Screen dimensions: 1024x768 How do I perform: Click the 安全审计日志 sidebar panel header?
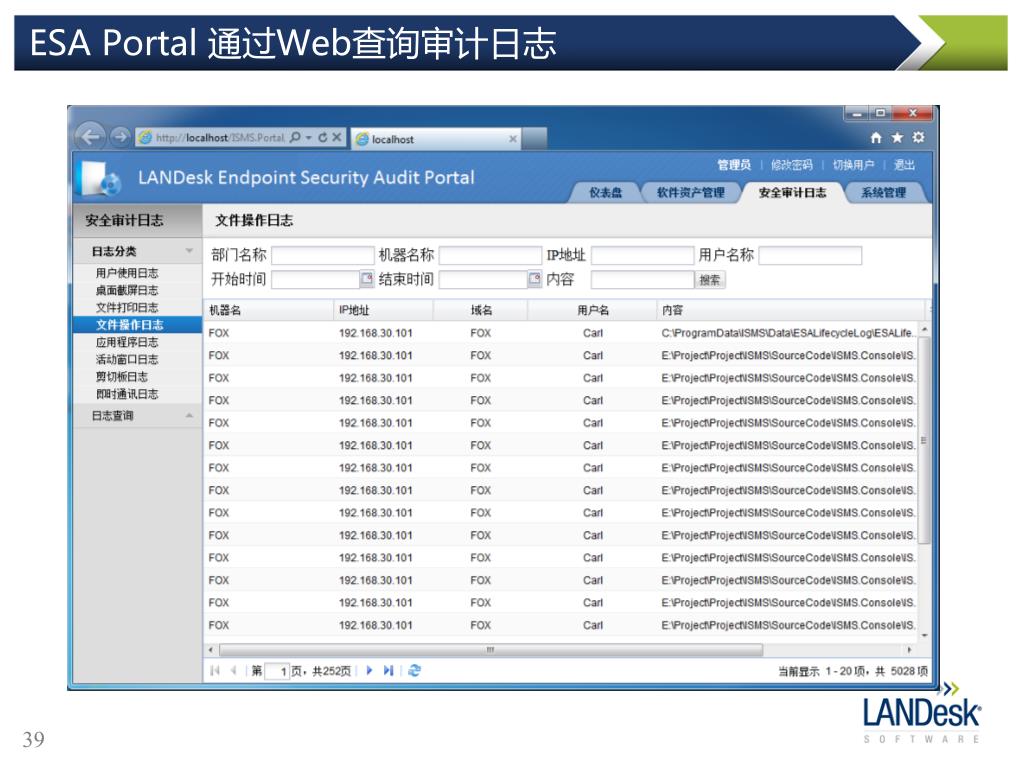(138, 221)
